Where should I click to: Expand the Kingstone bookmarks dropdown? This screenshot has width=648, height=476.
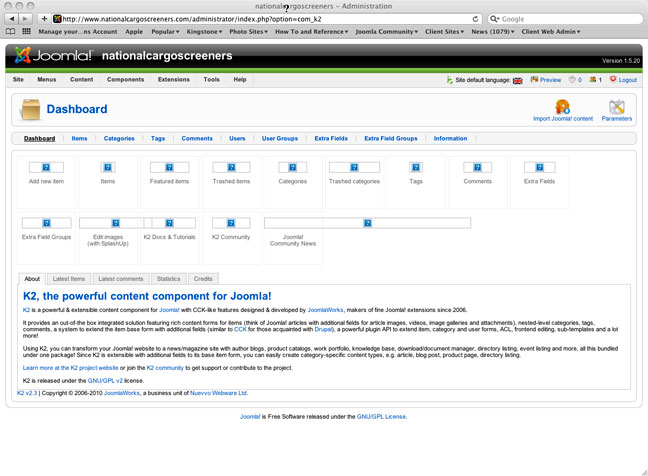pos(204,31)
